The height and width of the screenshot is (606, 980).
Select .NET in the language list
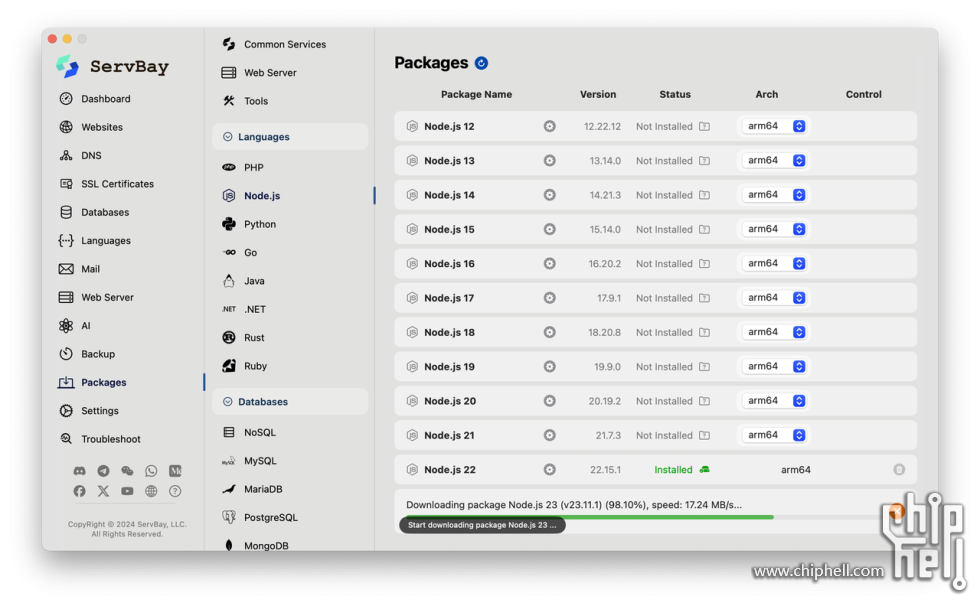(244, 309)
